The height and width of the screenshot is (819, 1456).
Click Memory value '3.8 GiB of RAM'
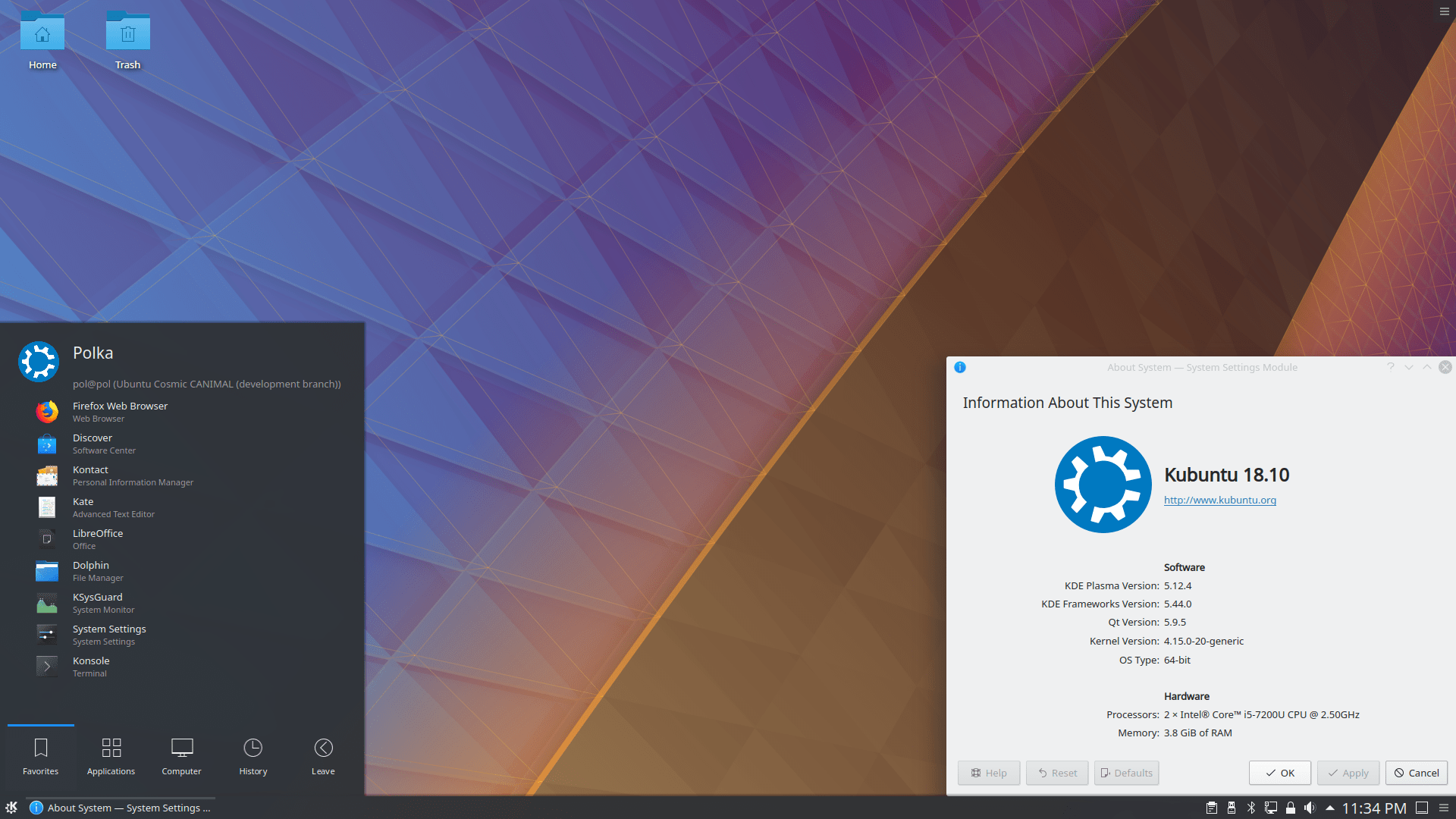pyautogui.click(x=1198, y=733)
